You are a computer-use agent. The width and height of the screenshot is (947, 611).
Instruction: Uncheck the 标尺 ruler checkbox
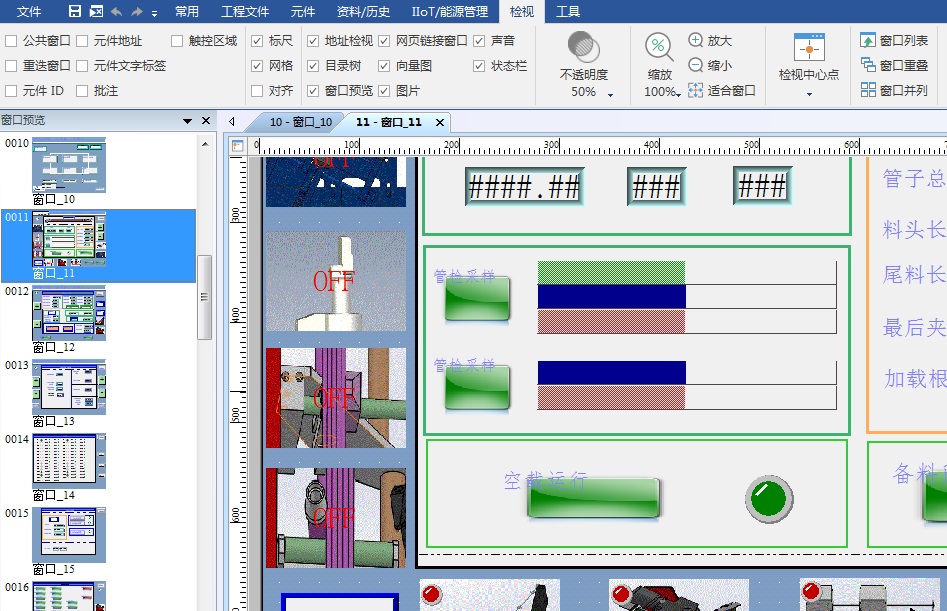click(x=257, y=41)
